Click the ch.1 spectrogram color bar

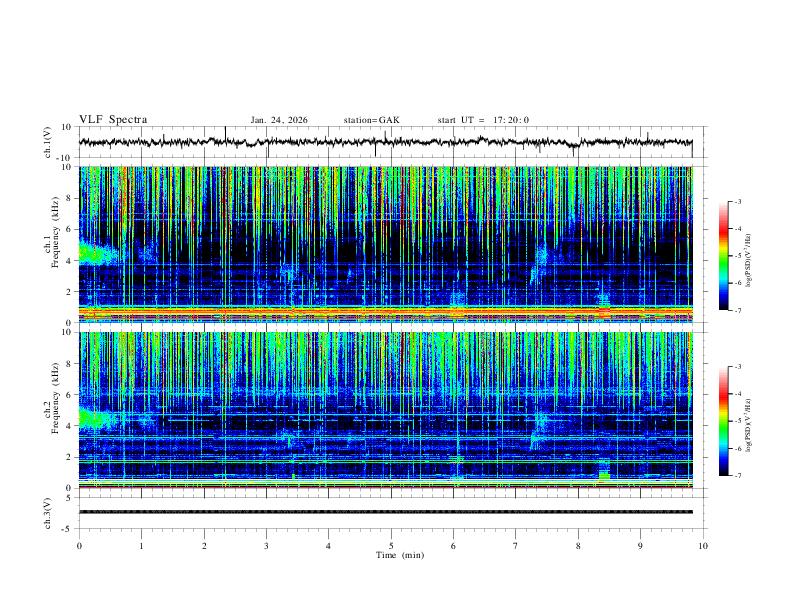pyautogui.click(x=723, y=256)
